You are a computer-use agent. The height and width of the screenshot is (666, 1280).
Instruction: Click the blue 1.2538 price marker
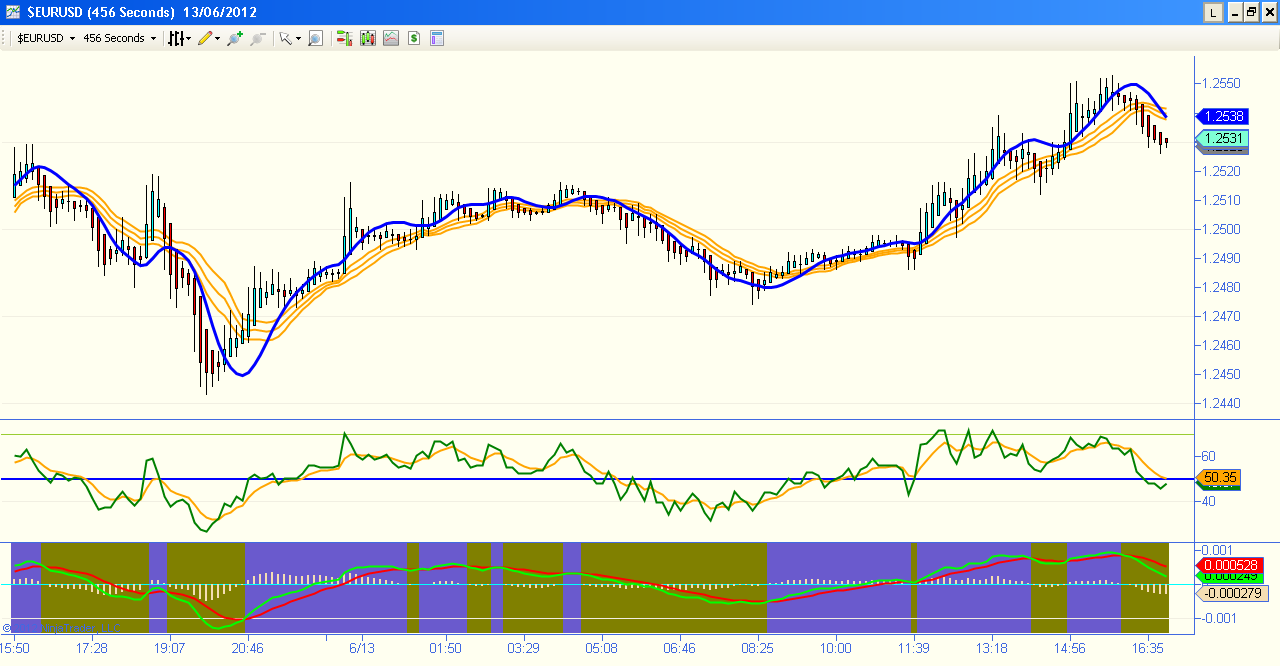pos(1223,116)
